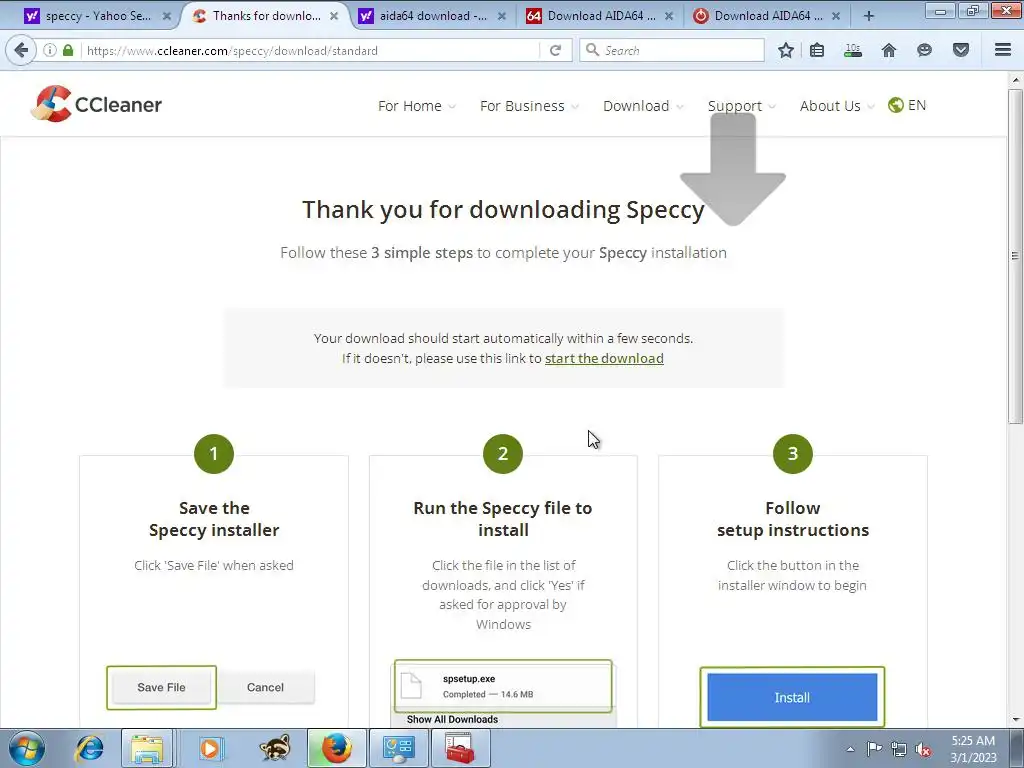Expand the Download menu
1024x768 pixels.
tap(643, 106)
